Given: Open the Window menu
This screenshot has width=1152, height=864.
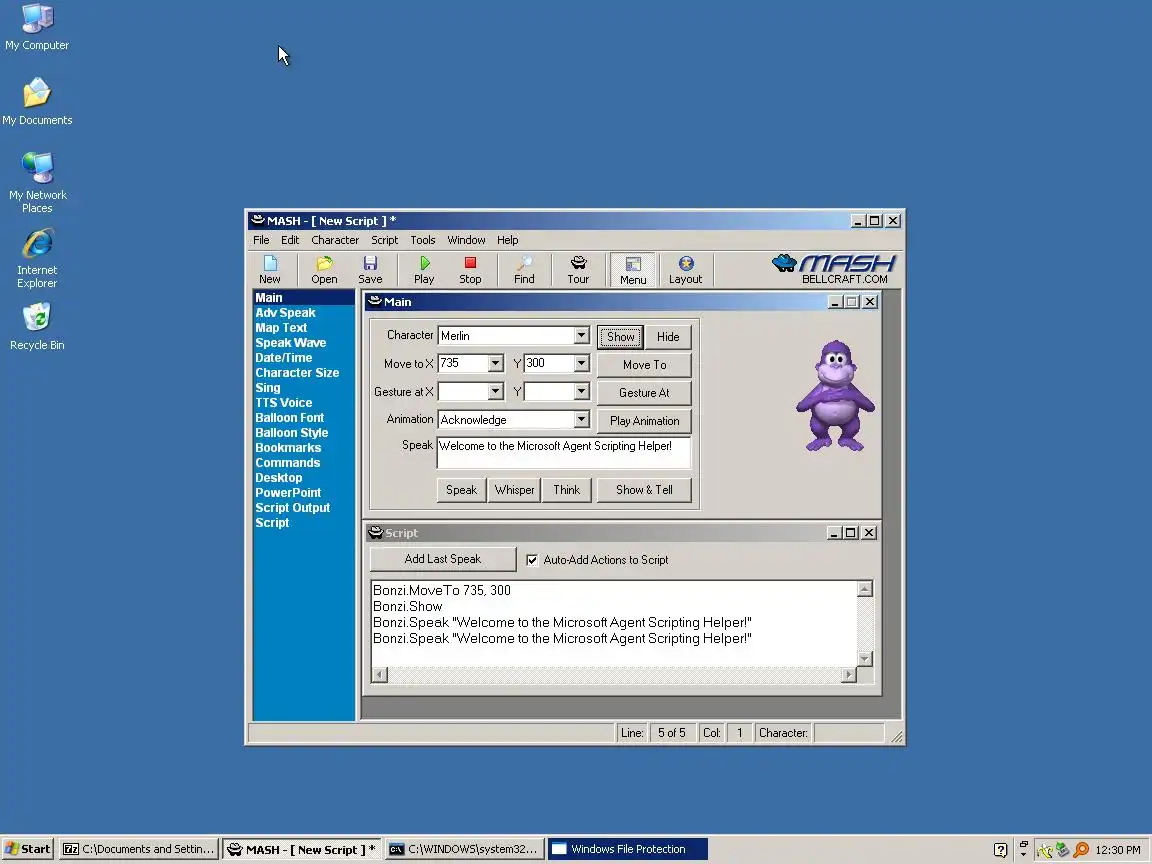Looking at the screenshot, I should 467,240.
